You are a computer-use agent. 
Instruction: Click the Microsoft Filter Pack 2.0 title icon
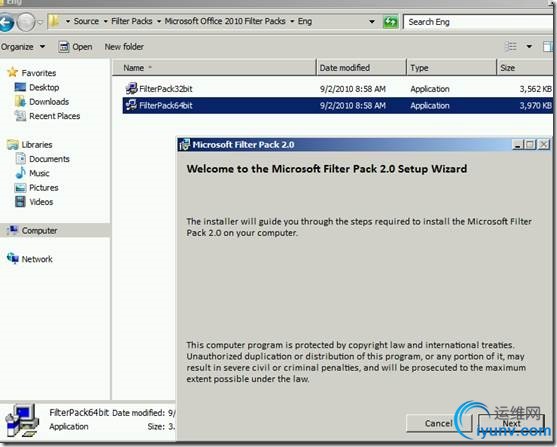[x=184, y=145]
